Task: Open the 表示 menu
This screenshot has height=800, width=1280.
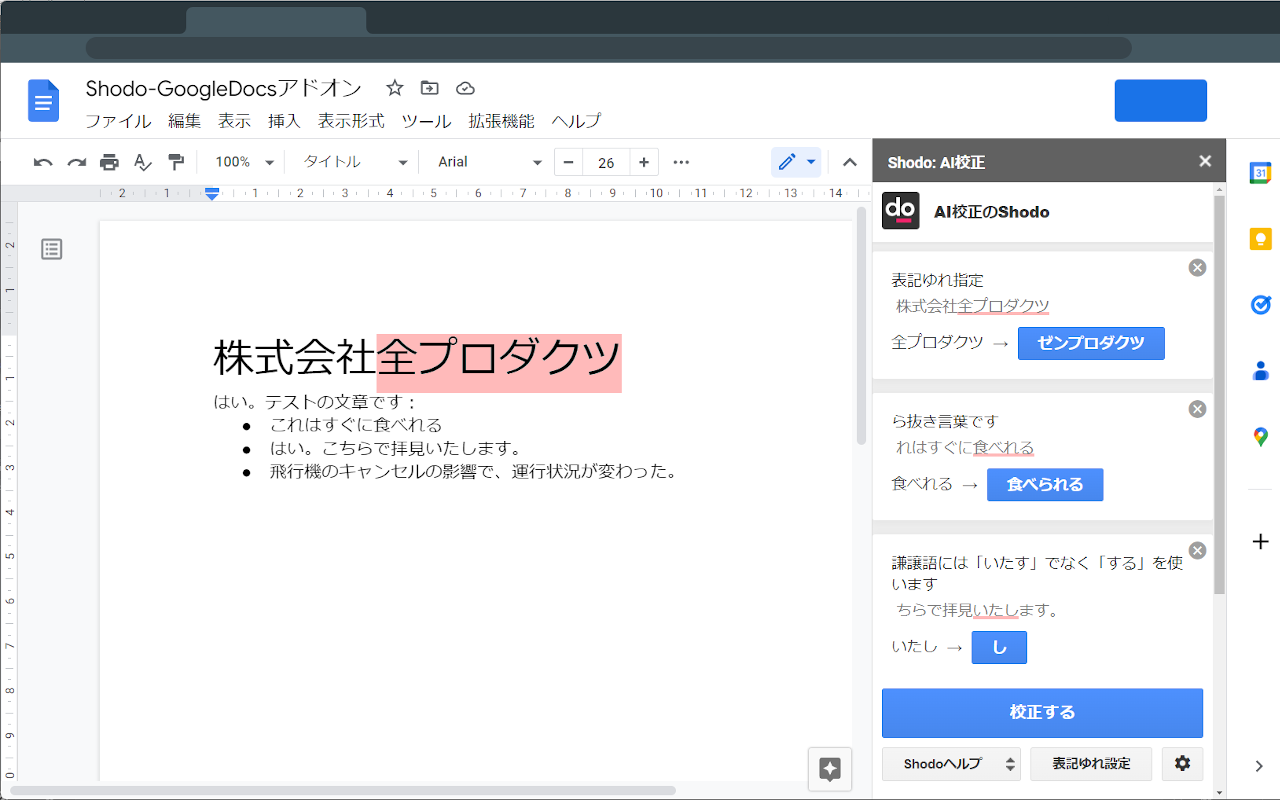Action: coord(235,121)
